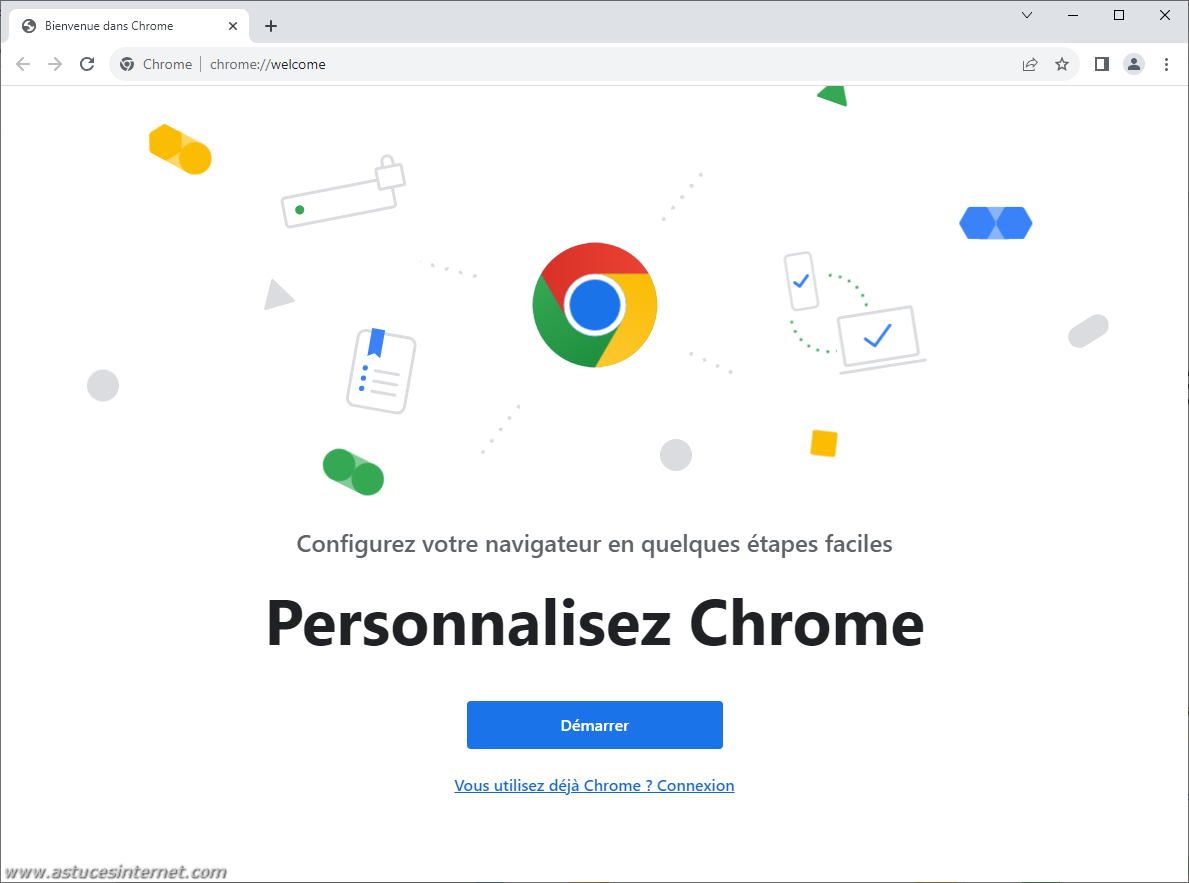Click the Personnalisez Chrome heading
This screenshot has width=1189, height=883.
coord(595,624)
